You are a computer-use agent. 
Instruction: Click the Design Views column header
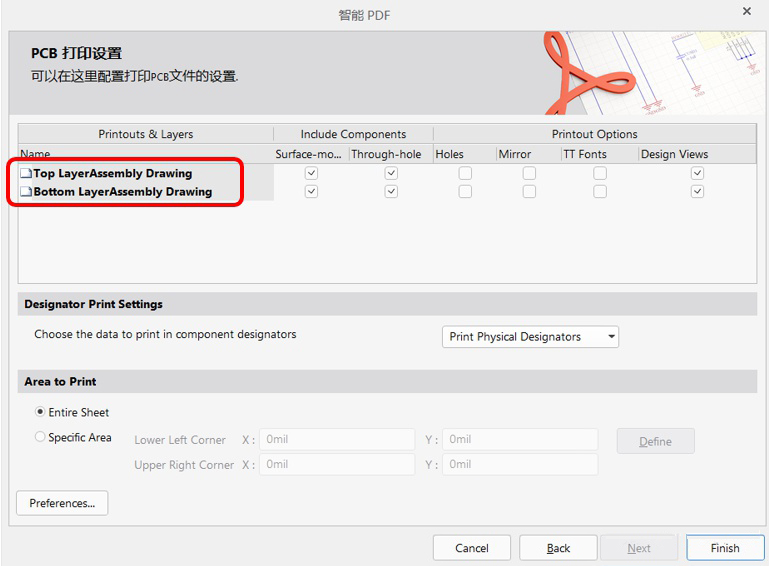[697, 154]
